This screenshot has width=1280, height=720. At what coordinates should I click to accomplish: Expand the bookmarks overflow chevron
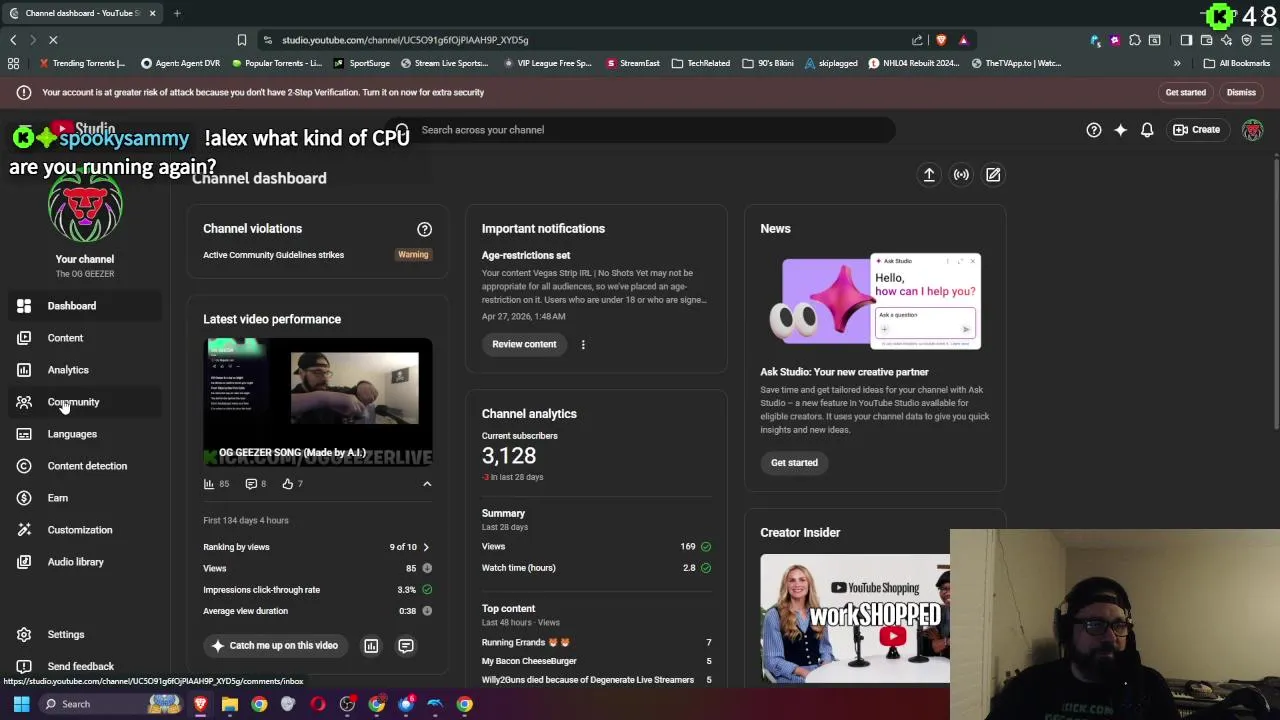pyautogui.click(x=1177, y=63)
